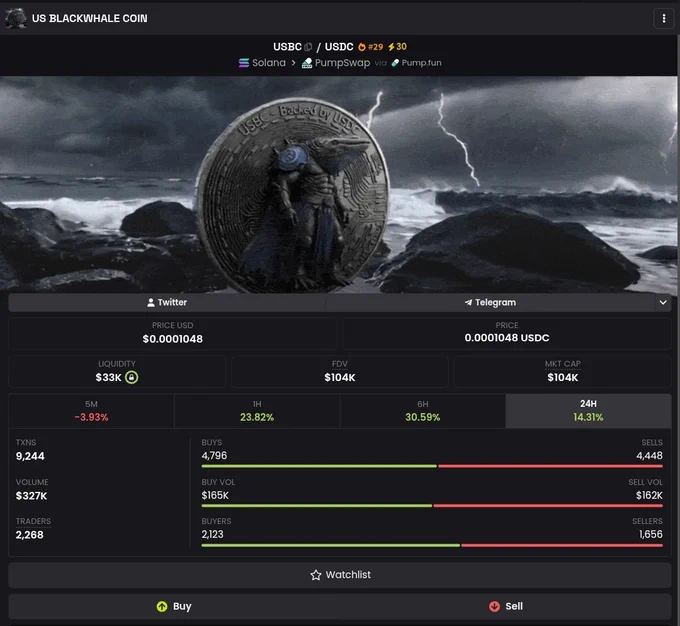Click the Solana chain logo

coord(244,63)
